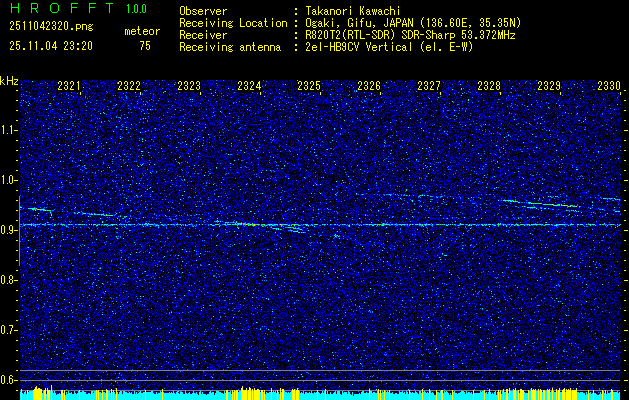Click time marker 2321
The height and width of the screenshot is (400, 629).
tap(69, 85)
